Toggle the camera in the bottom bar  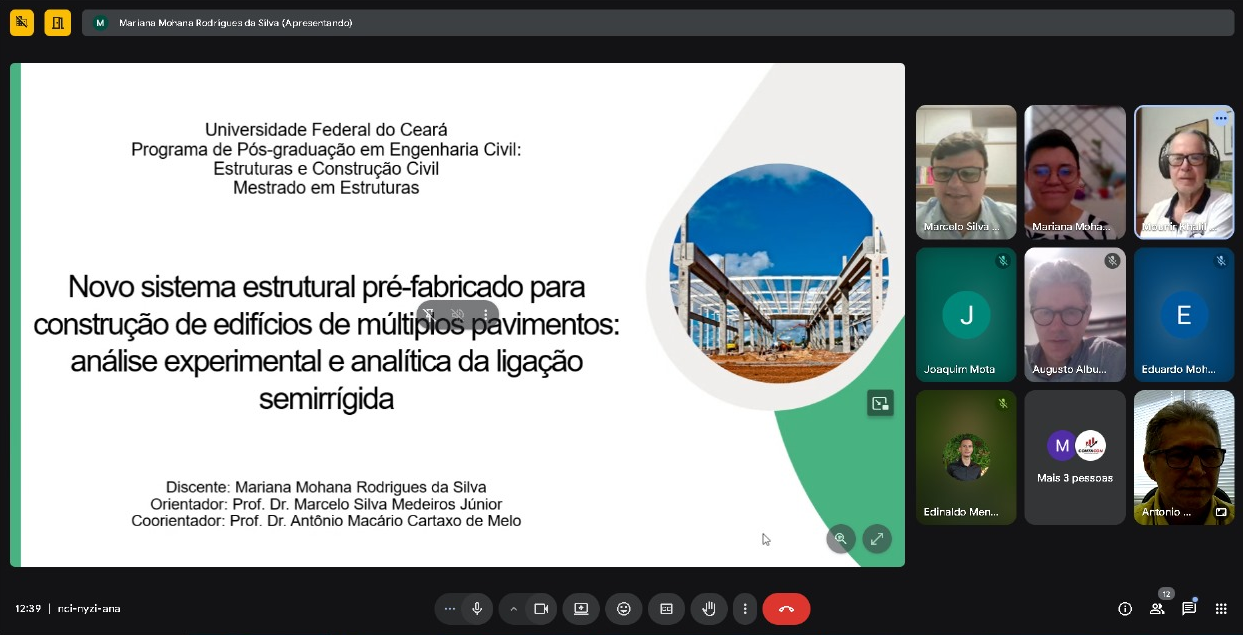tap(541, 608)
